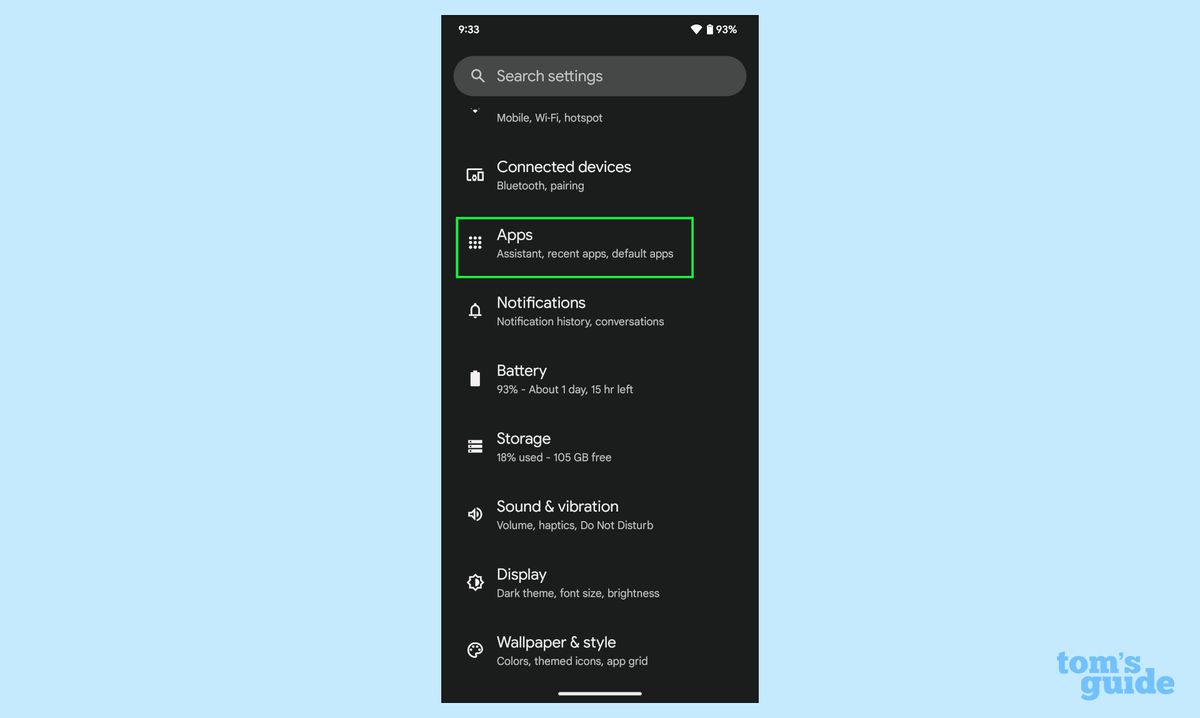Viewport: 1200px width, 718px height.
Task: Tap the Wi-Fi icon in the status bar
Action: [696, 29]
